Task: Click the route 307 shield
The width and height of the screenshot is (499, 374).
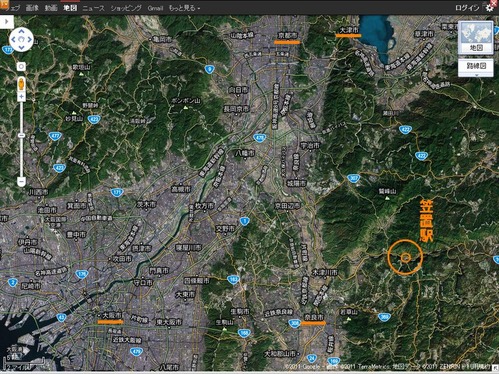Action: [x=353, y=178]
